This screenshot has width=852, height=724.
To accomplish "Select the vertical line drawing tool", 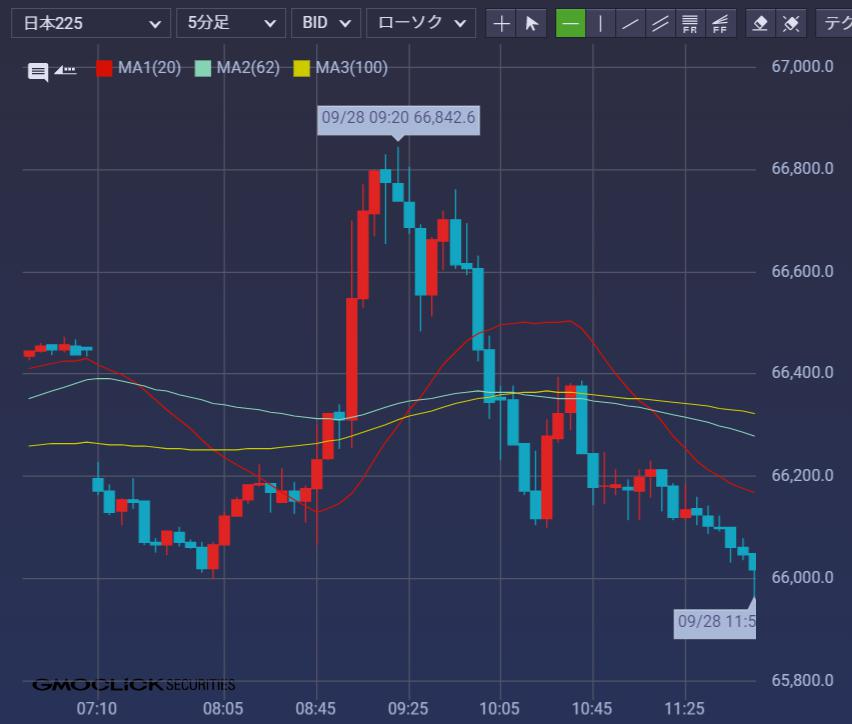I will [600, 23].
